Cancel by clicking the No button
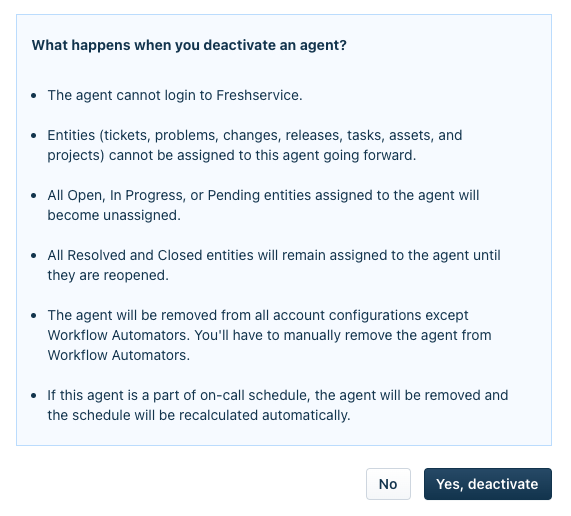This screenshot has height=516, width=571. [x=388, y=484]
